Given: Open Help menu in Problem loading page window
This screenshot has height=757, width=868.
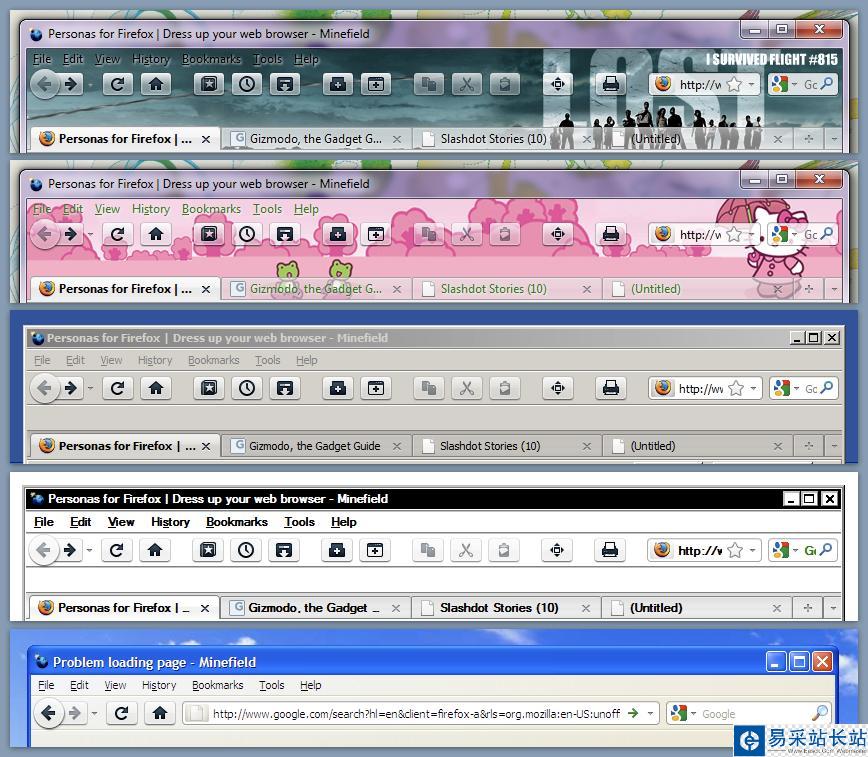Looking at the screenshot, I should click(x=311, y=686).
